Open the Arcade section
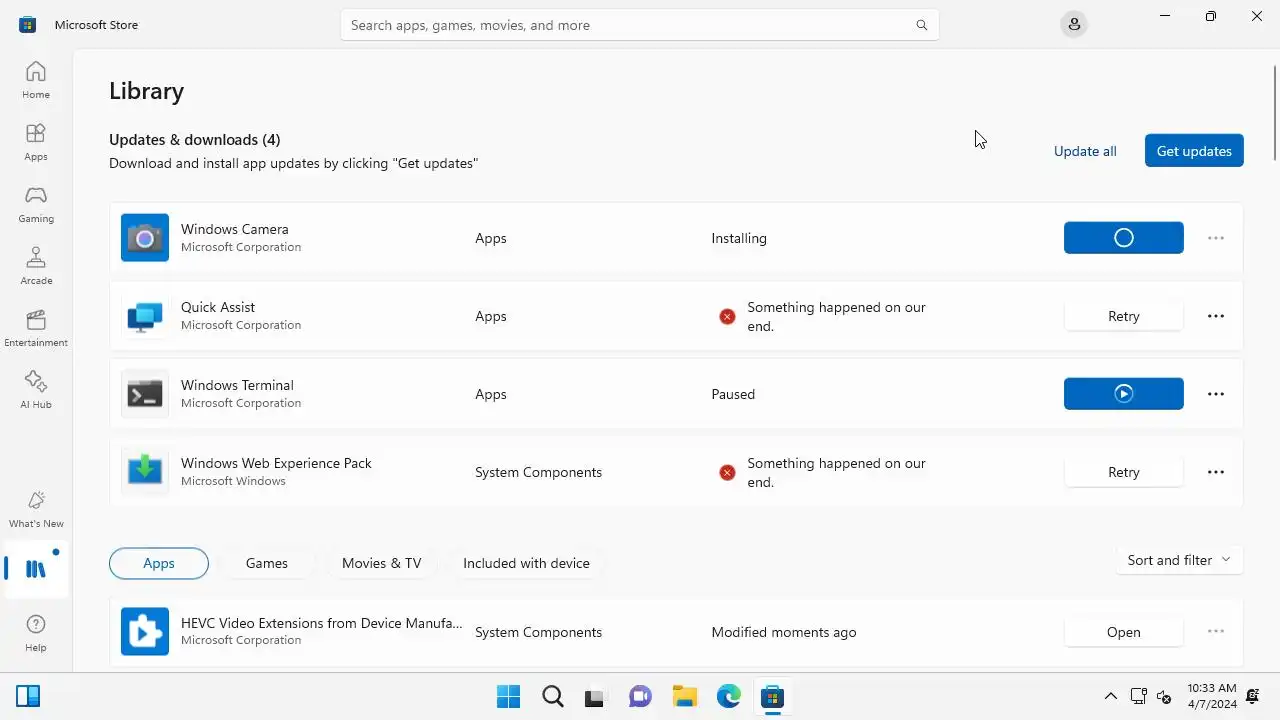The height and width of the screenshot is (720, 1280). (x=36, y=266)
